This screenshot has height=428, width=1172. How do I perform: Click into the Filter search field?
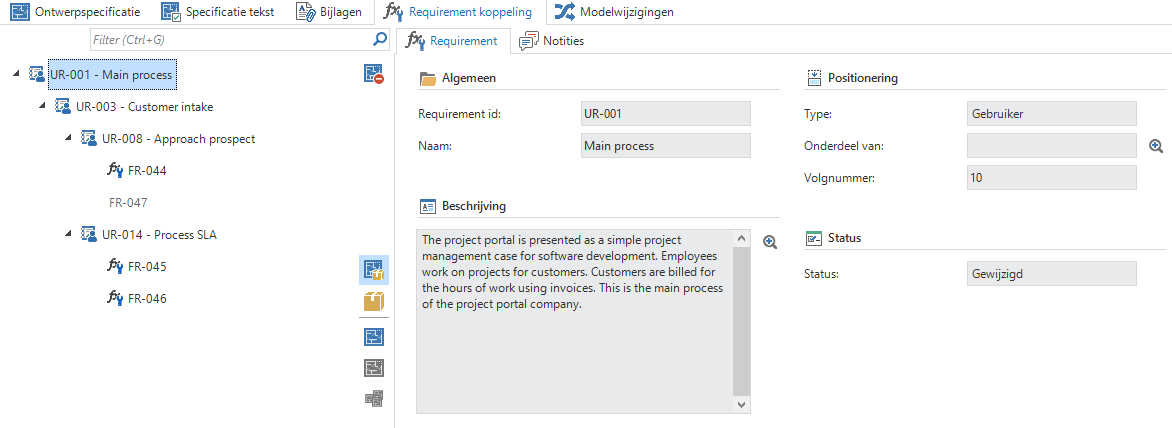tap(228, 40)
